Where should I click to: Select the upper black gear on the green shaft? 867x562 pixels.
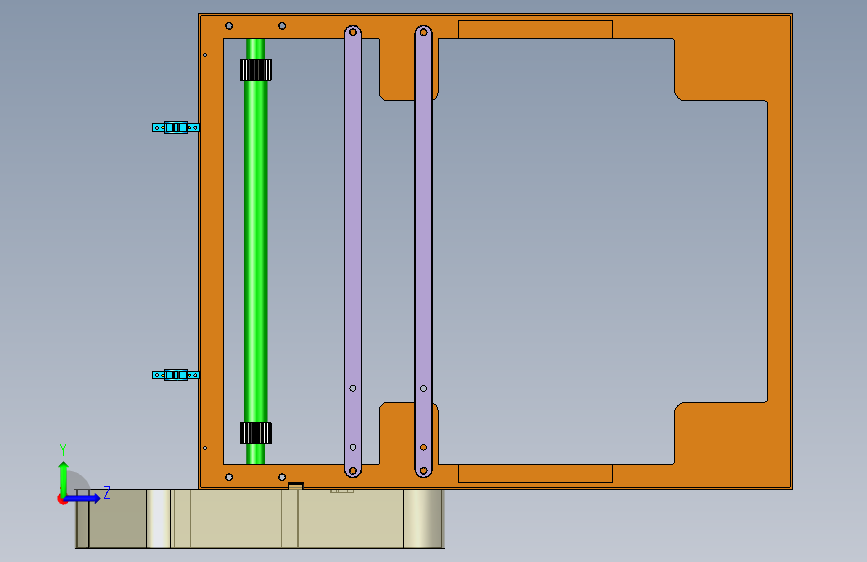click(x=256, y=70)
